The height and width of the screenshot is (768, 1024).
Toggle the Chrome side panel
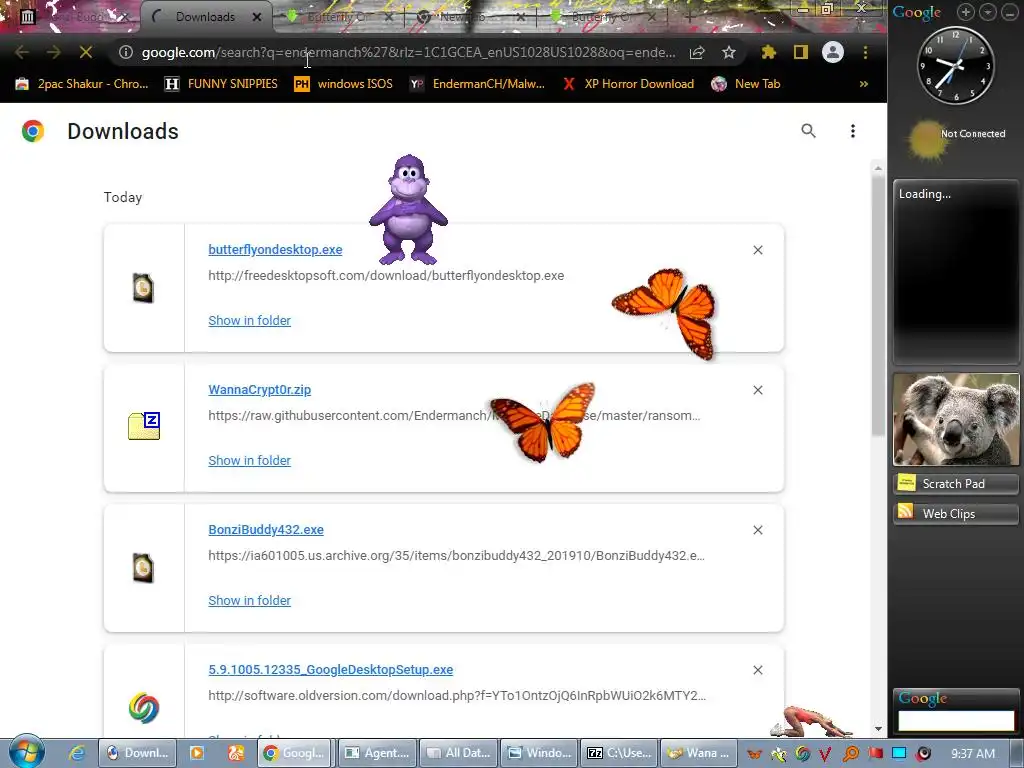click(801, 52)
